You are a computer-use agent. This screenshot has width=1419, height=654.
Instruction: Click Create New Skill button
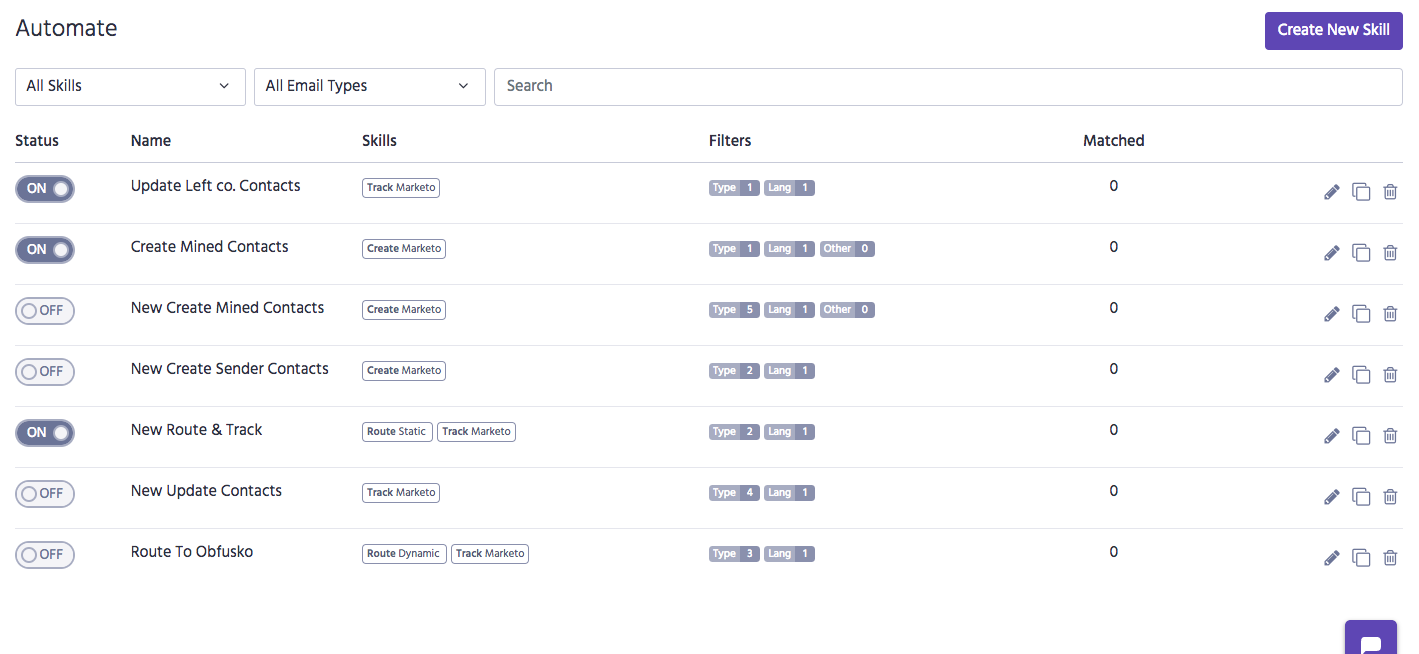[x=1333, y=30]
